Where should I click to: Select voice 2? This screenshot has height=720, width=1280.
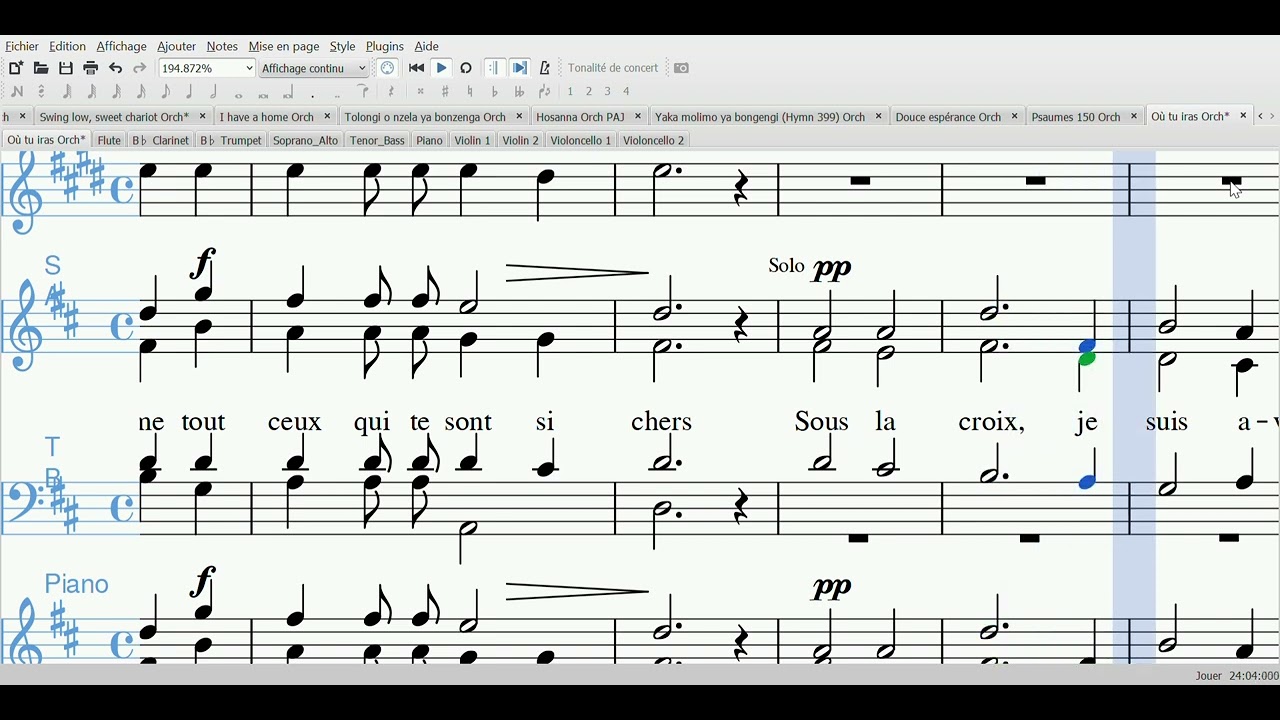click(x=589, y=92)
